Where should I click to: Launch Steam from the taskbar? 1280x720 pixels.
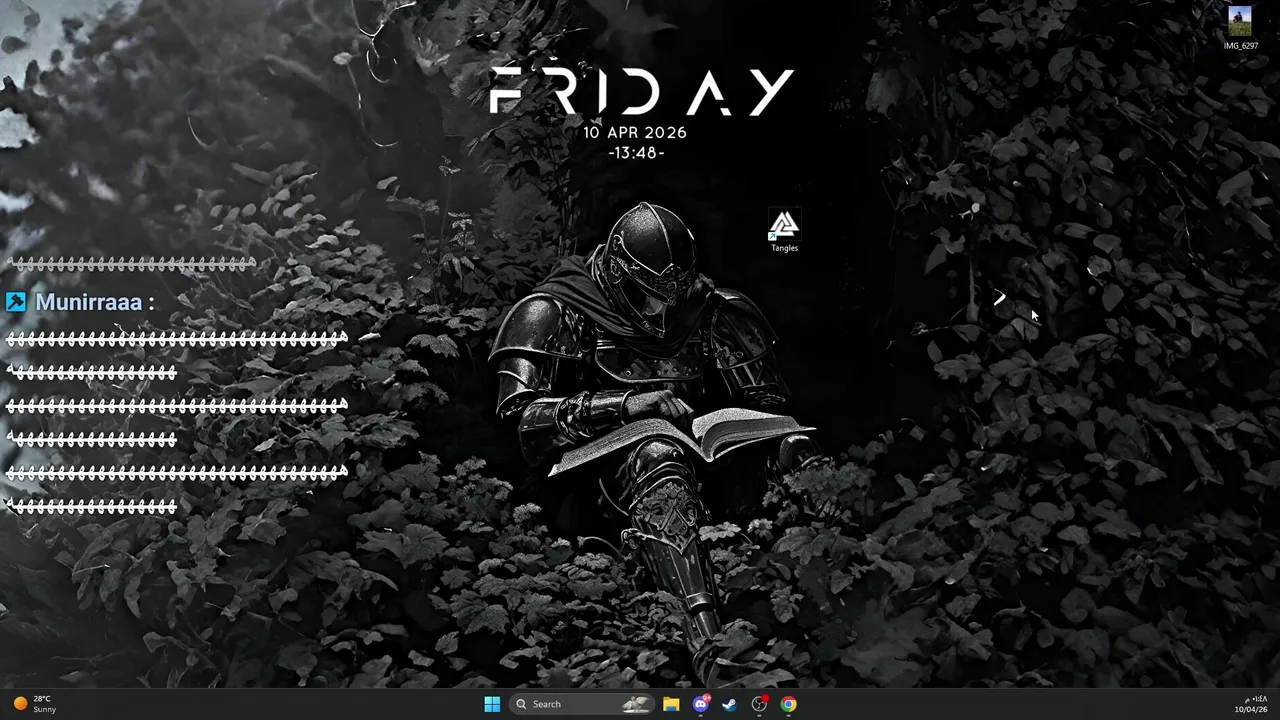pyautogui.click(x=729, y=704)
